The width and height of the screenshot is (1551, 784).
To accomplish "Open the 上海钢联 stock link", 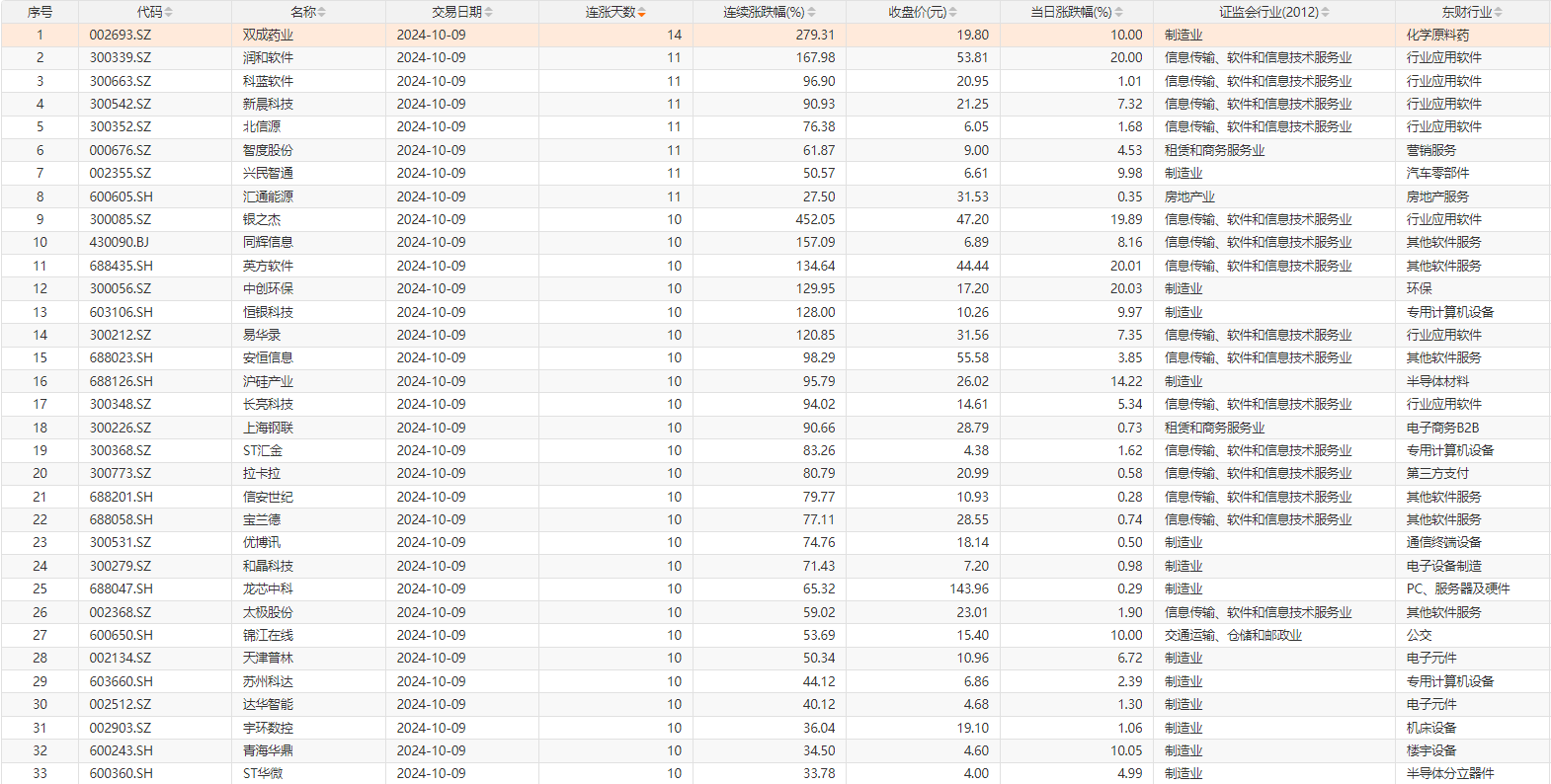I will click(268, 428).
